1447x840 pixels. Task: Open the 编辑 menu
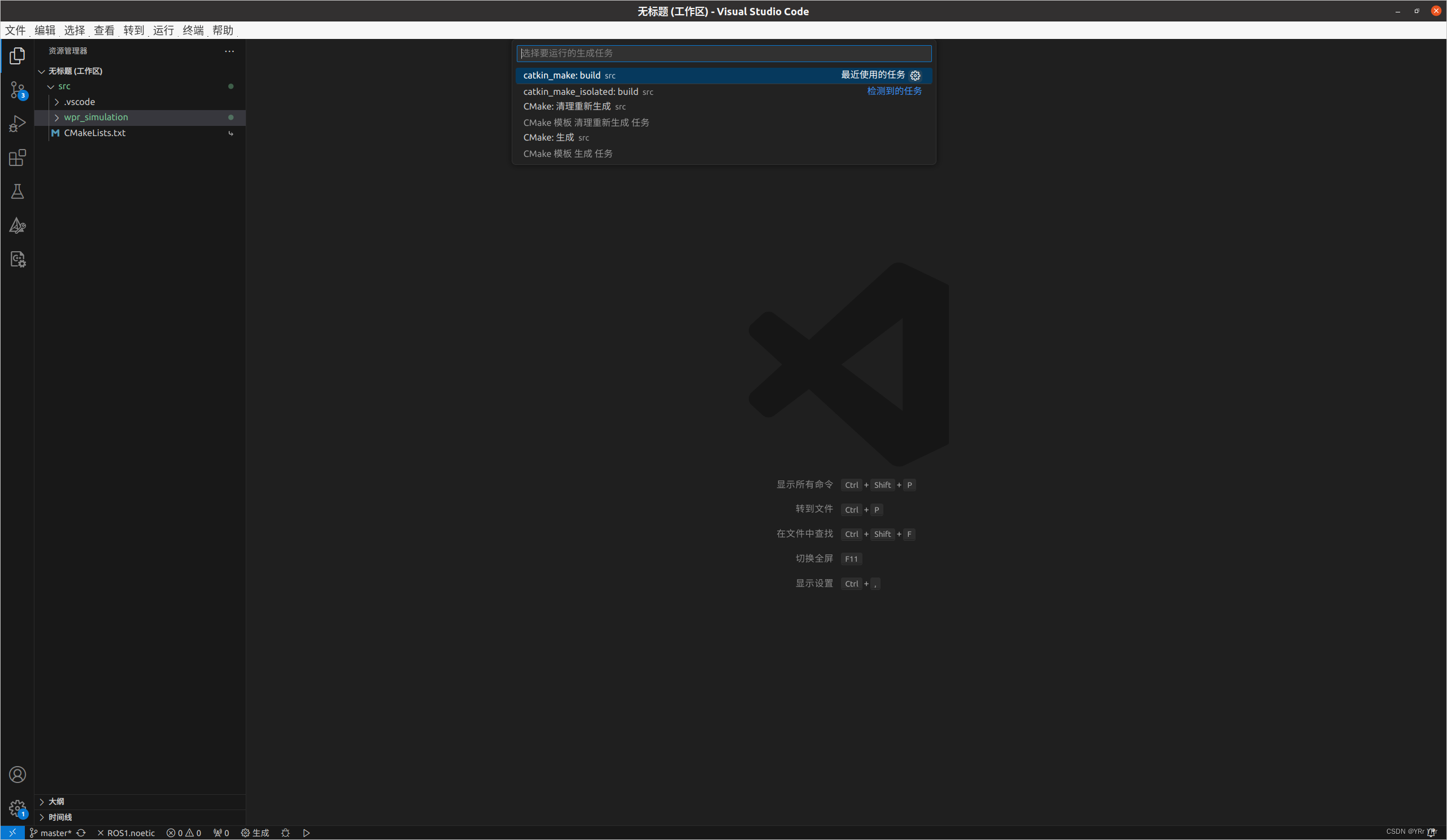click(45, 30)
